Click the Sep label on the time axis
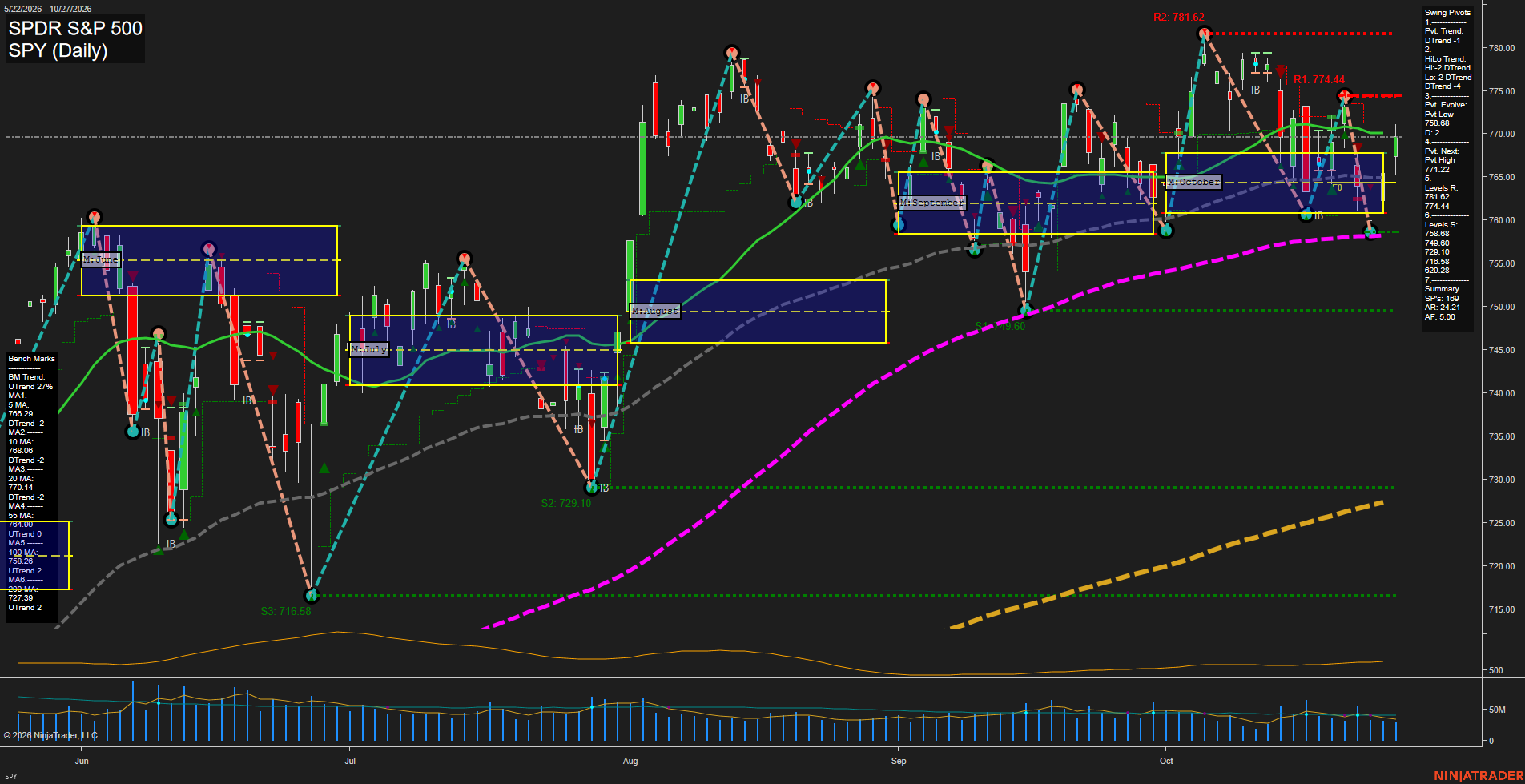 click(x=899, y=761)
